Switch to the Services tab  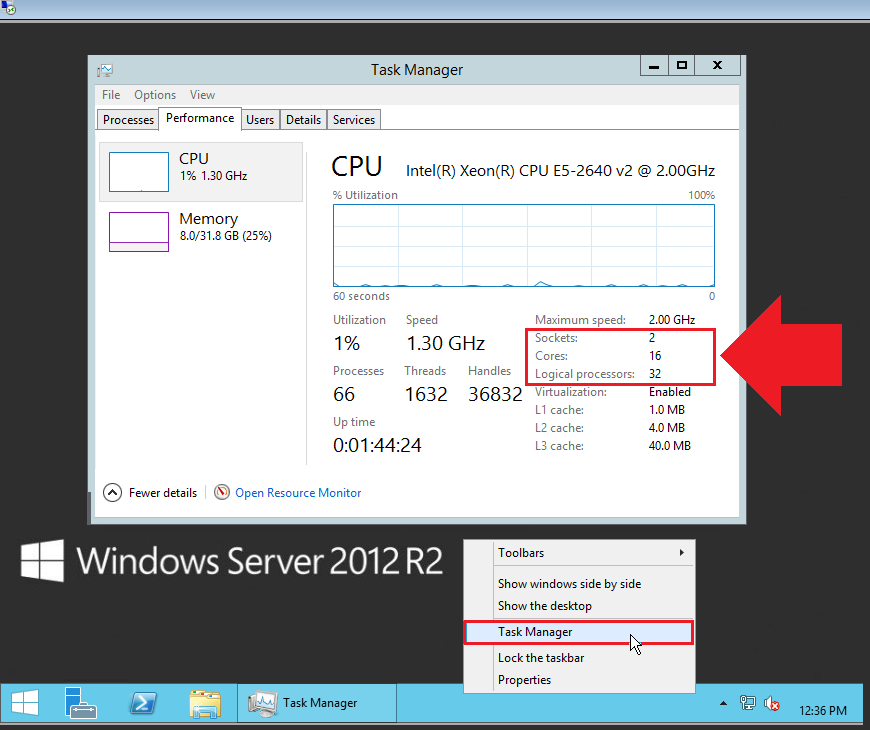pyautogui.click(x=354, y=120)
